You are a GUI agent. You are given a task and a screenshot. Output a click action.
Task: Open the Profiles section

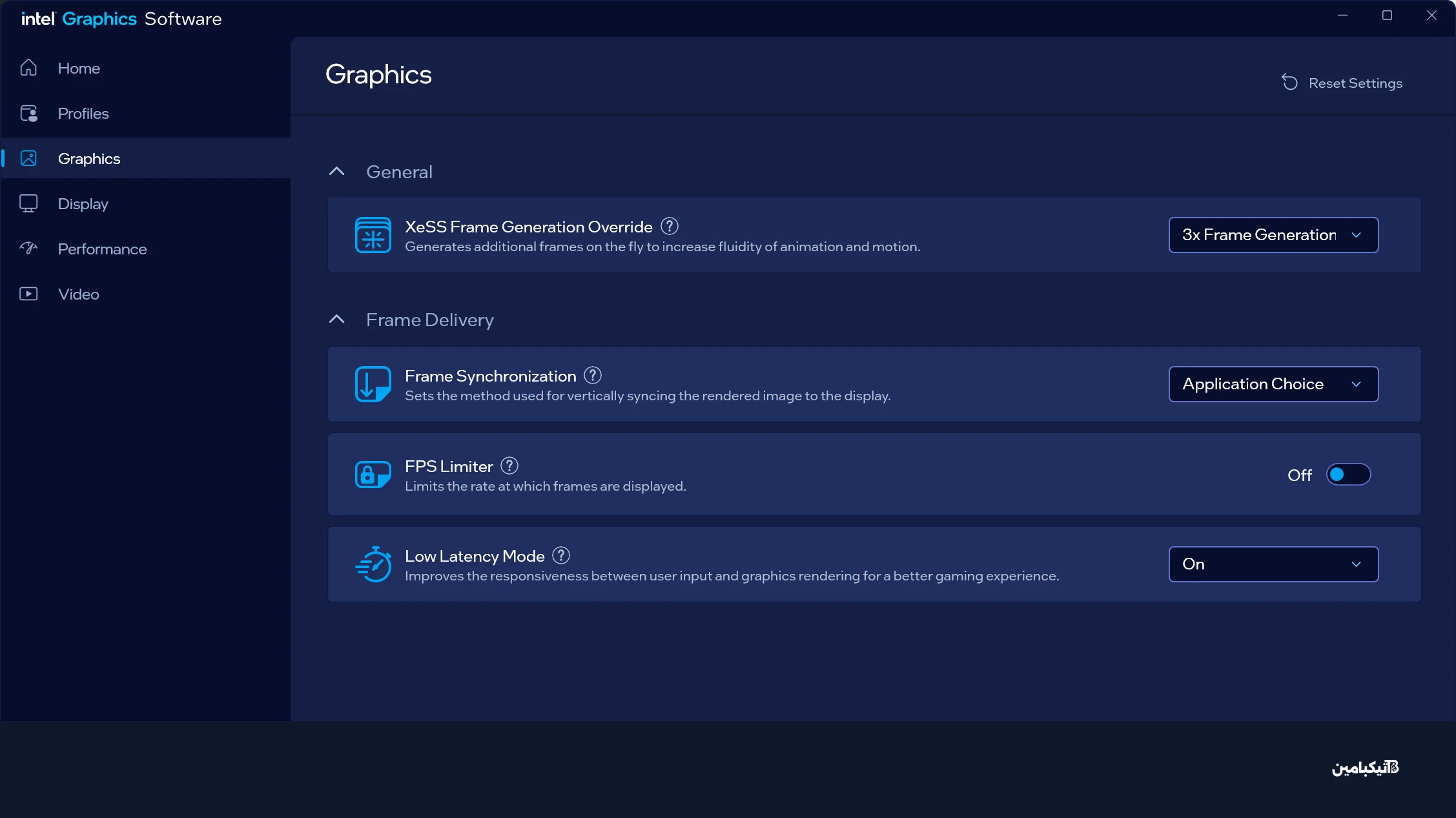point(83,114)
